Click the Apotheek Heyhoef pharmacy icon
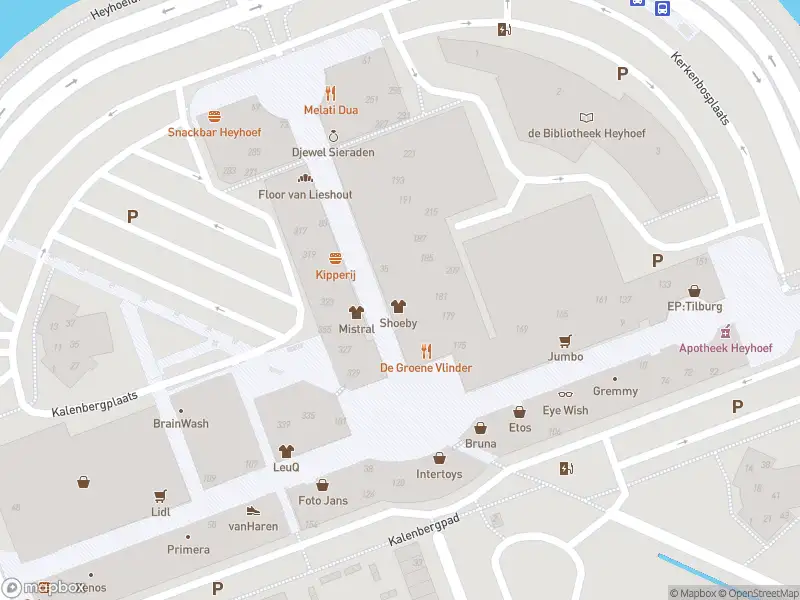This screenshot has height=600, width=800. 725,332
